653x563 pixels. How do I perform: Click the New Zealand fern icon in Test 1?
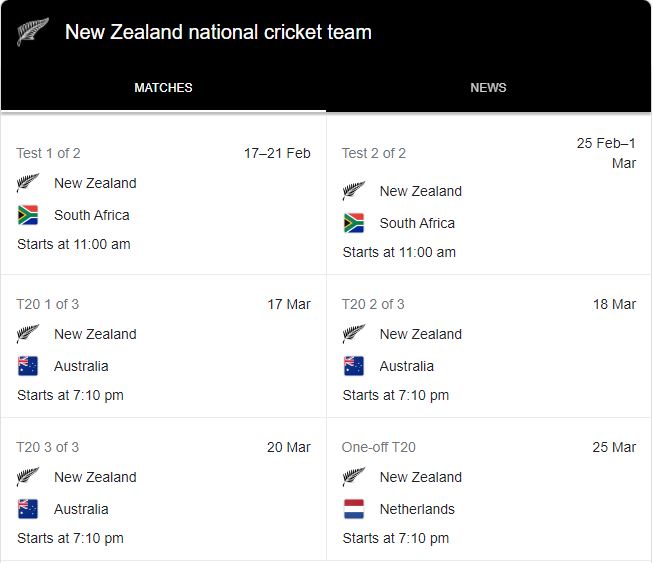click(28, 183)
